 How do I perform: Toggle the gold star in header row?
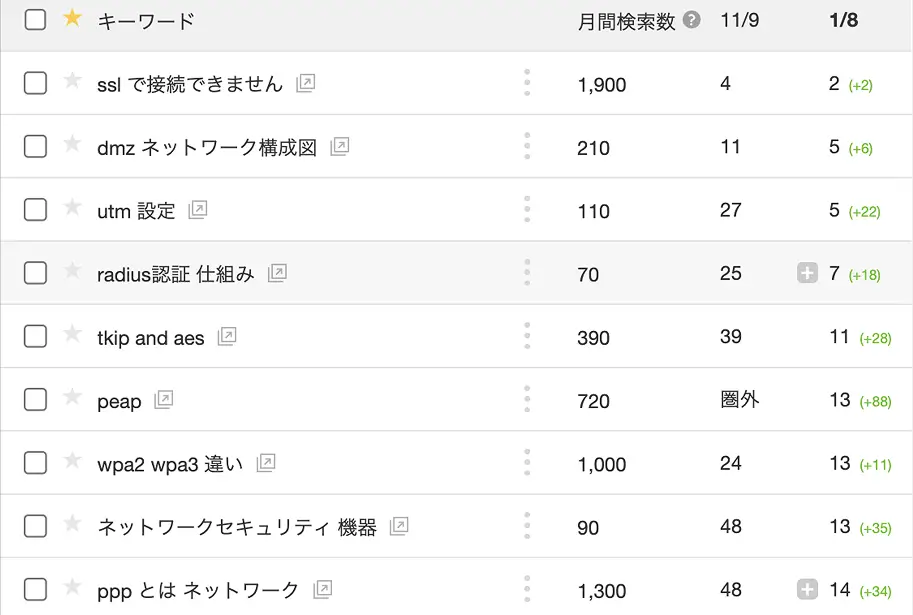tap(72, 18)
